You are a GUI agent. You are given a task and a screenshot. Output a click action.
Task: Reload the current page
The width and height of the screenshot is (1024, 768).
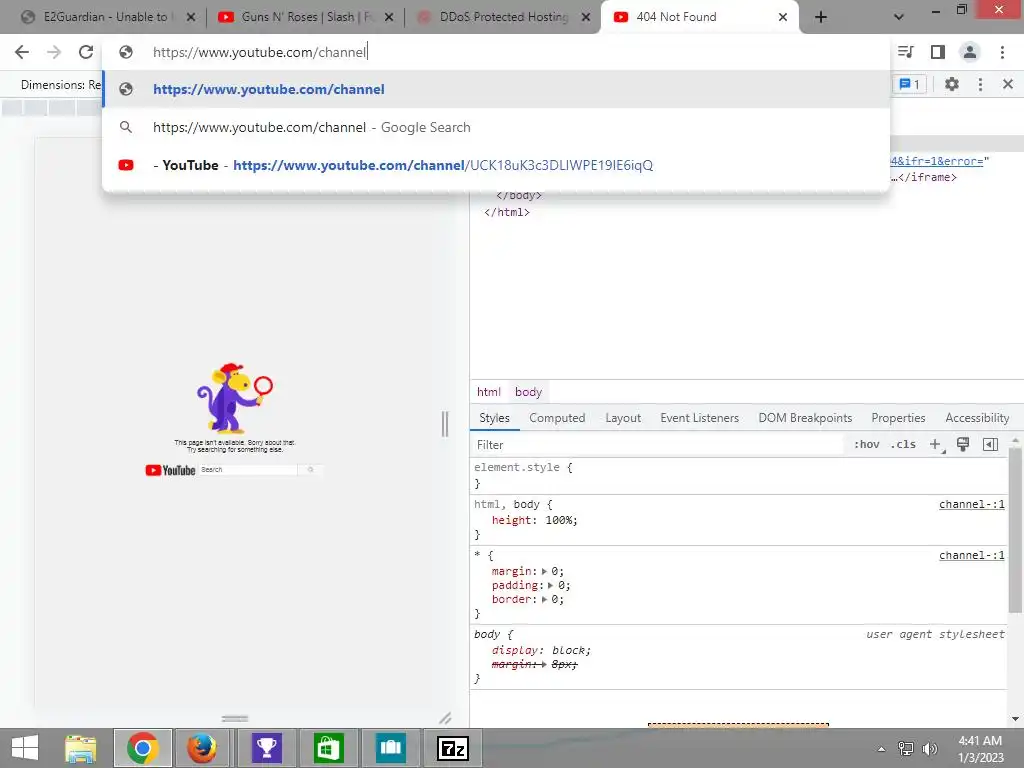(86, 52)
